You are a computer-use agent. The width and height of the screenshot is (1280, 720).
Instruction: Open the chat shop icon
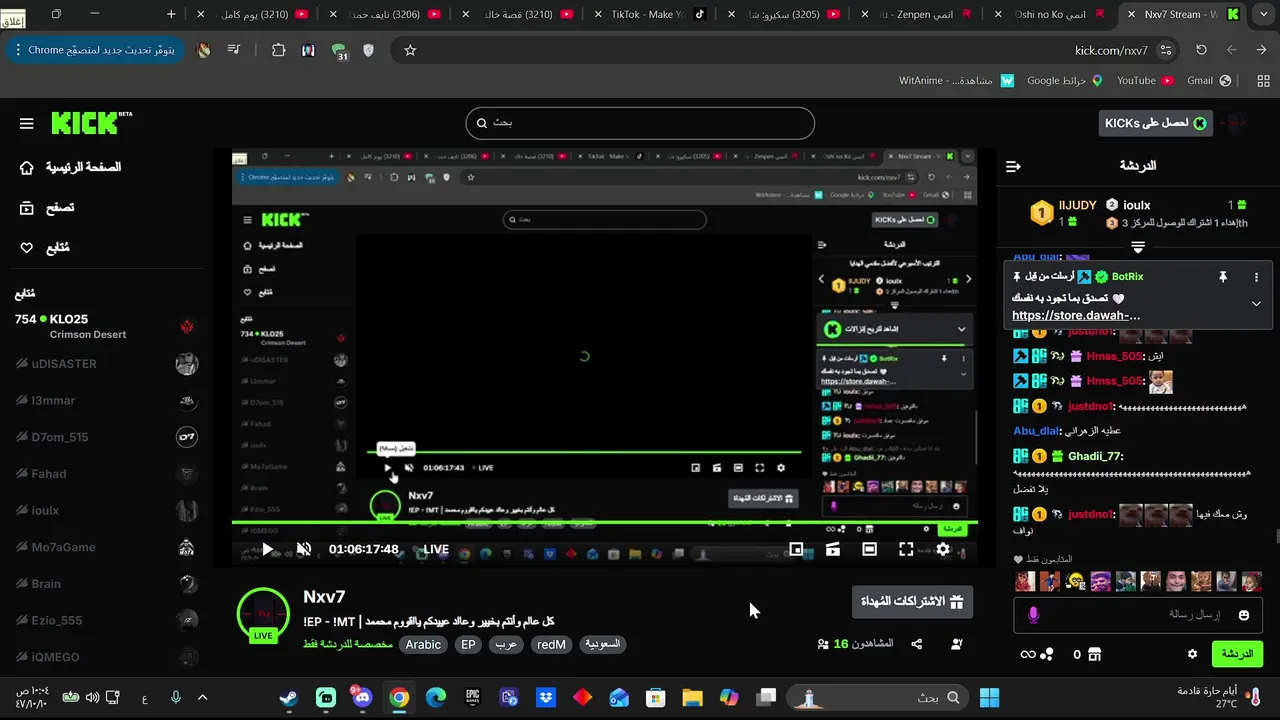pos(1095,654)
